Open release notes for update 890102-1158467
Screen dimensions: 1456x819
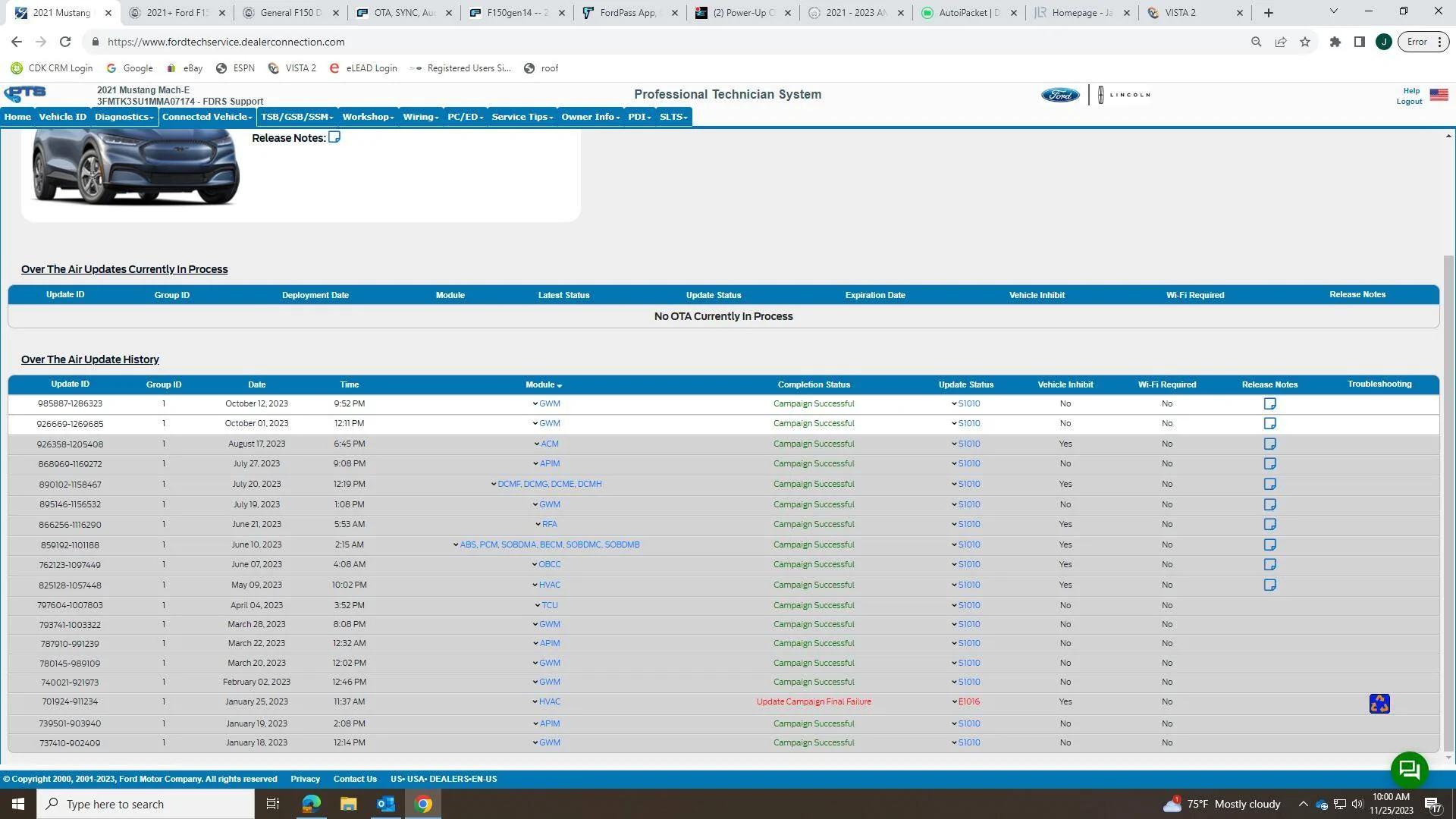[1269, 484]
